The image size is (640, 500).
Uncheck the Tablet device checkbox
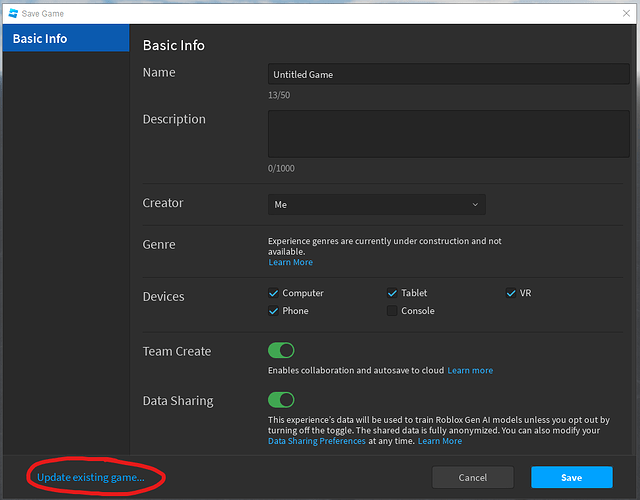393,293
